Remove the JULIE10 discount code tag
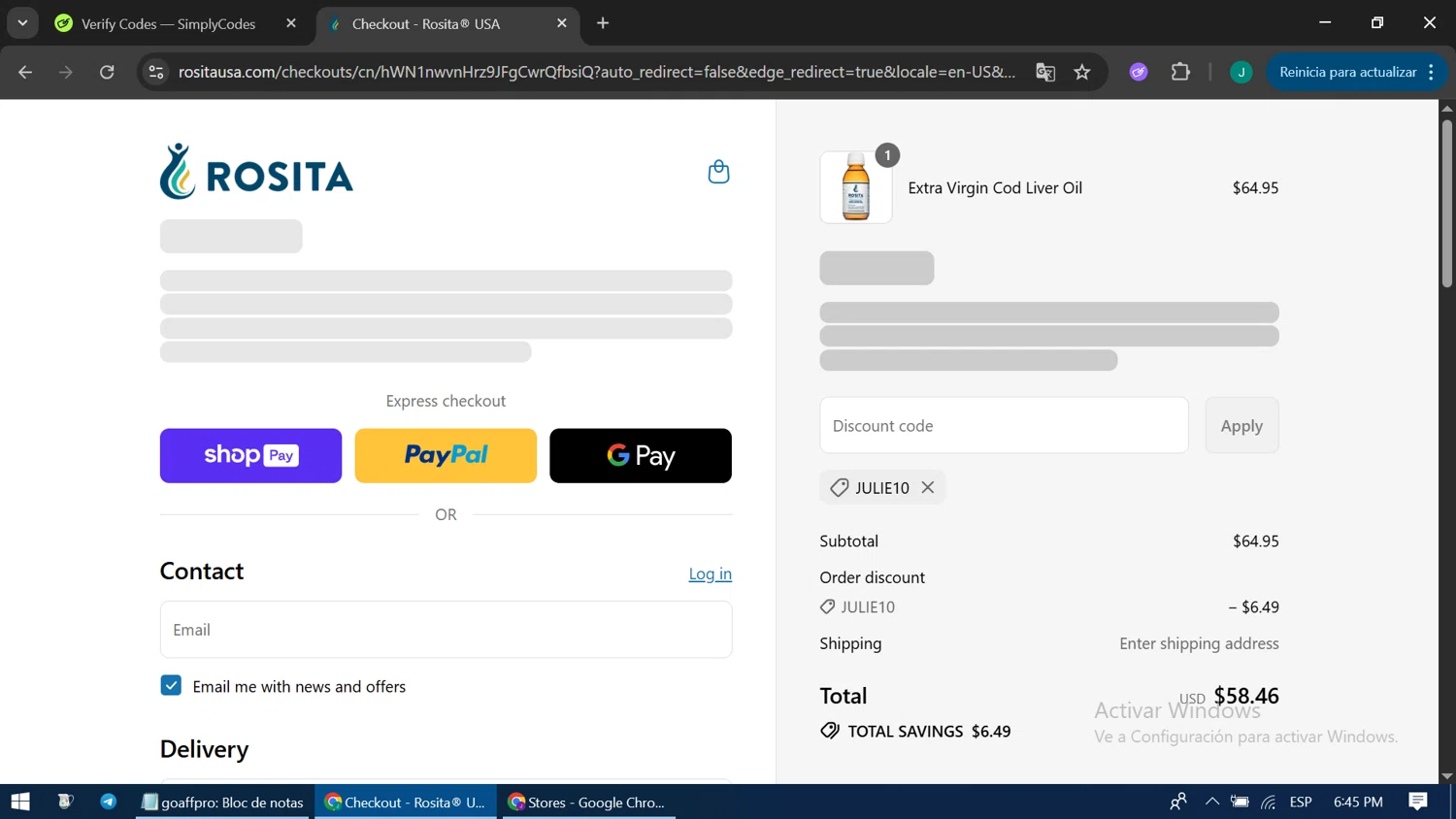Screen dimensions: 1456x819 pos(928,487)
